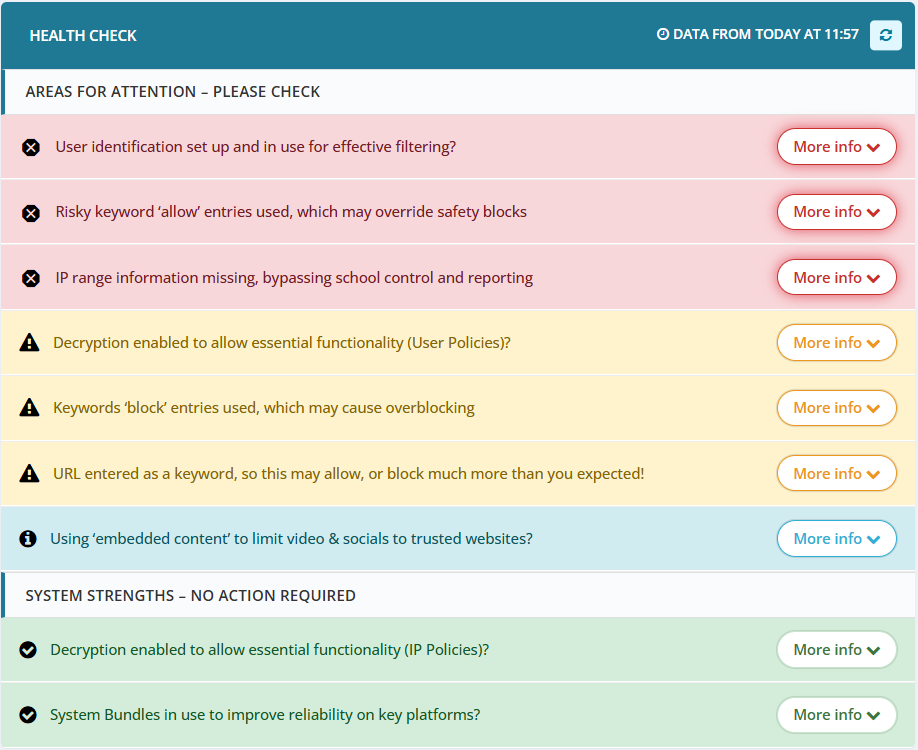Show More info for Decryption IP Policies

(x=836, y=650)
